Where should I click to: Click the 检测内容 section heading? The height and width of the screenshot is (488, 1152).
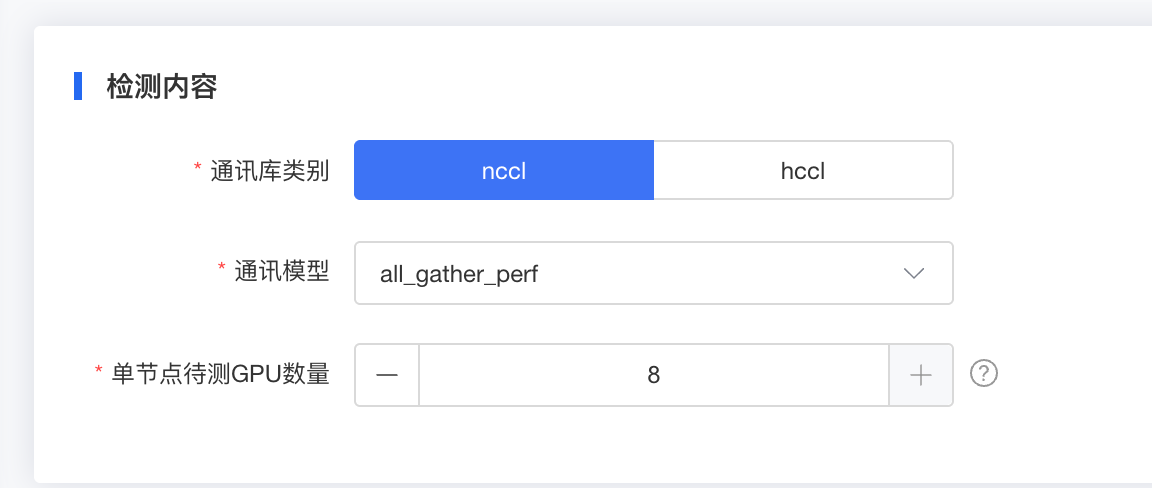tap(162, 86)
